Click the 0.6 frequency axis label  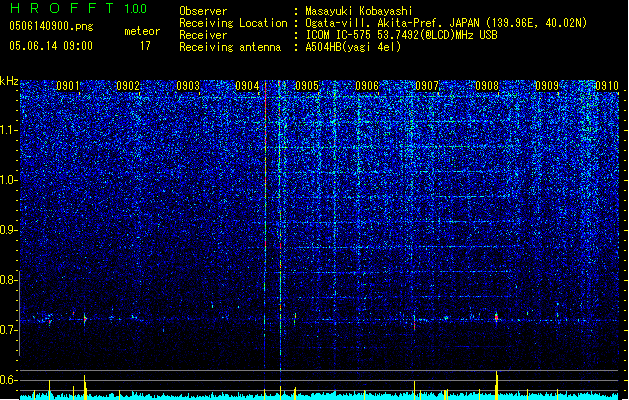coord(8,380)
